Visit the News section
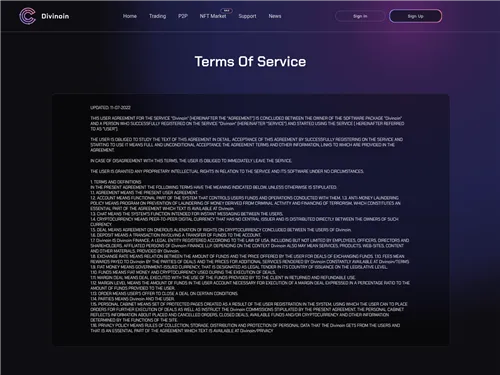Image resolution: width=500 pixels, height=375 pixels. [275, 16]
